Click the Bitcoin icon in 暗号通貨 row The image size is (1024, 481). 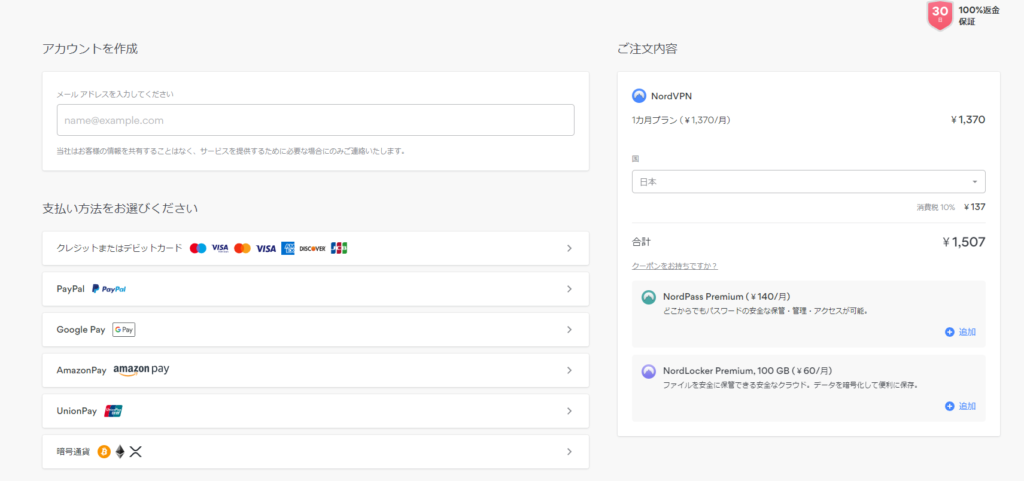click(103, 452)
